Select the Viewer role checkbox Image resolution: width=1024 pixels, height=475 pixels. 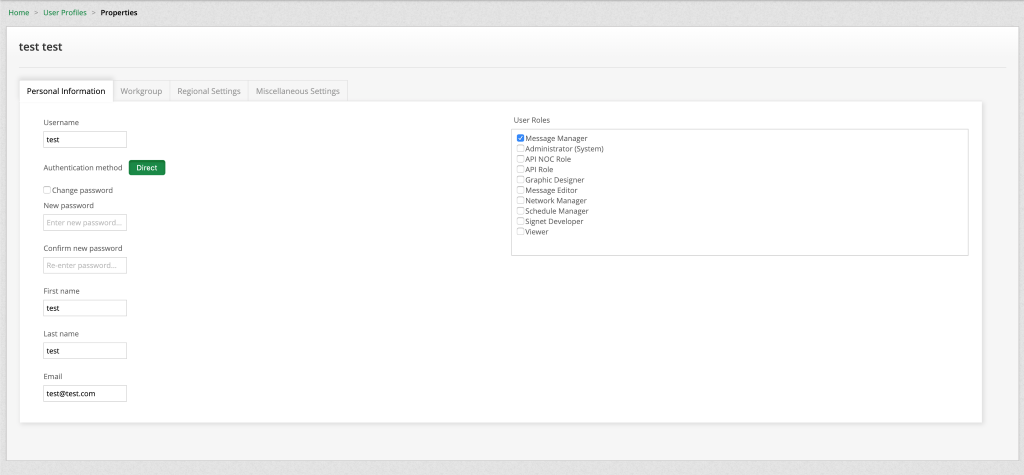click(520, 232)
